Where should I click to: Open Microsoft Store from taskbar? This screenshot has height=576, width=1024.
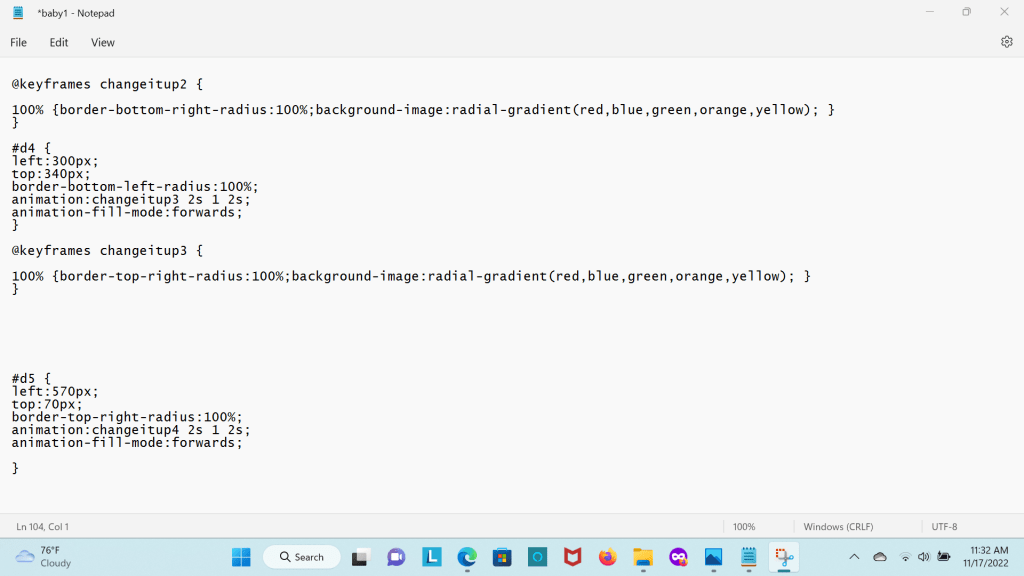coord(502,557)
